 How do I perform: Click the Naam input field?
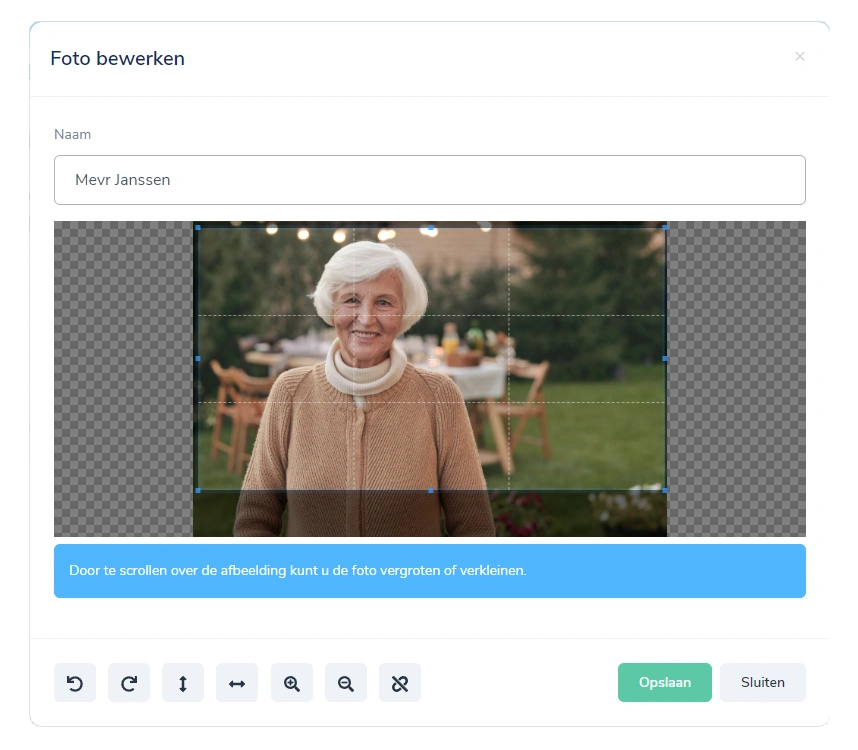(x=429, y=180)
